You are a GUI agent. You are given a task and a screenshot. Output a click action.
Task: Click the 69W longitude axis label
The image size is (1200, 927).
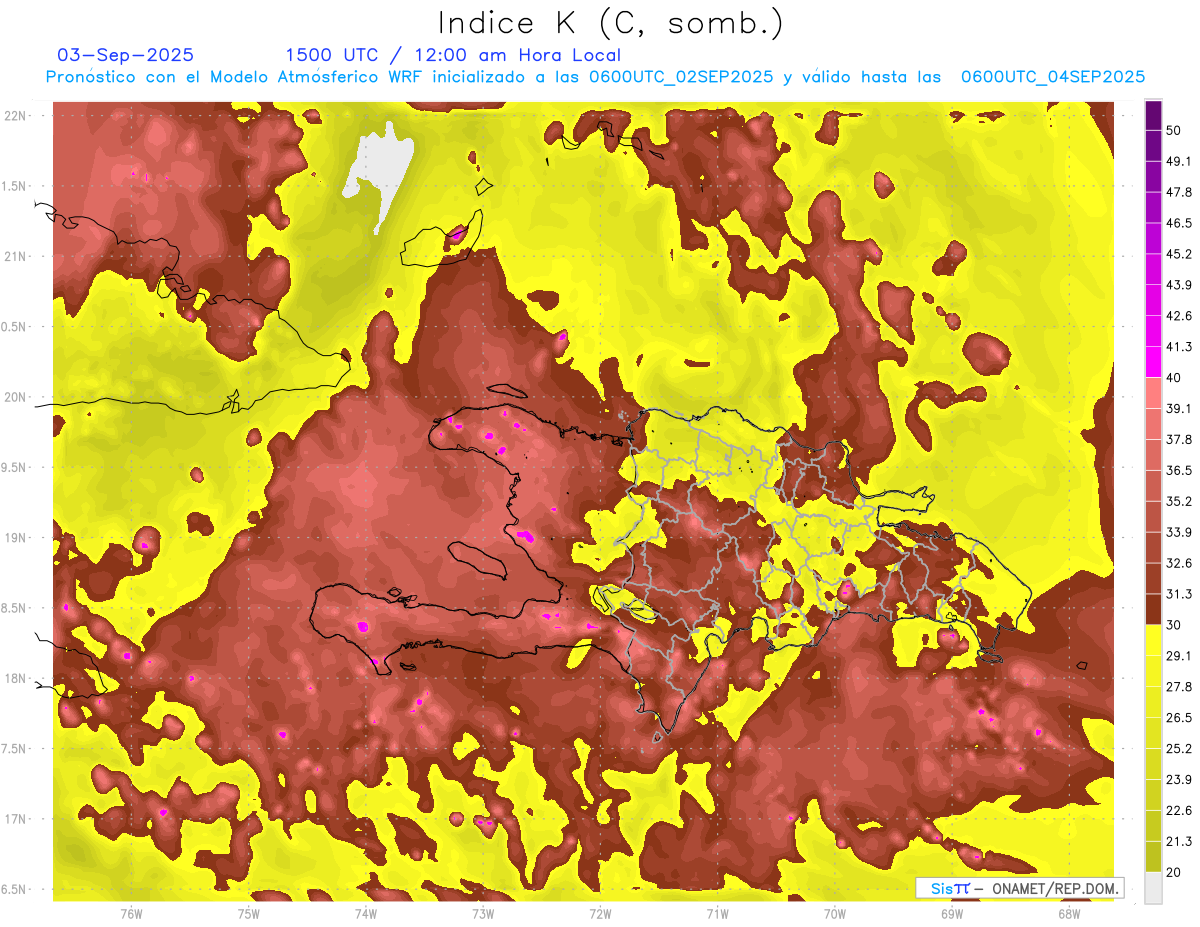pyautogui.click(x=952, y=913)
